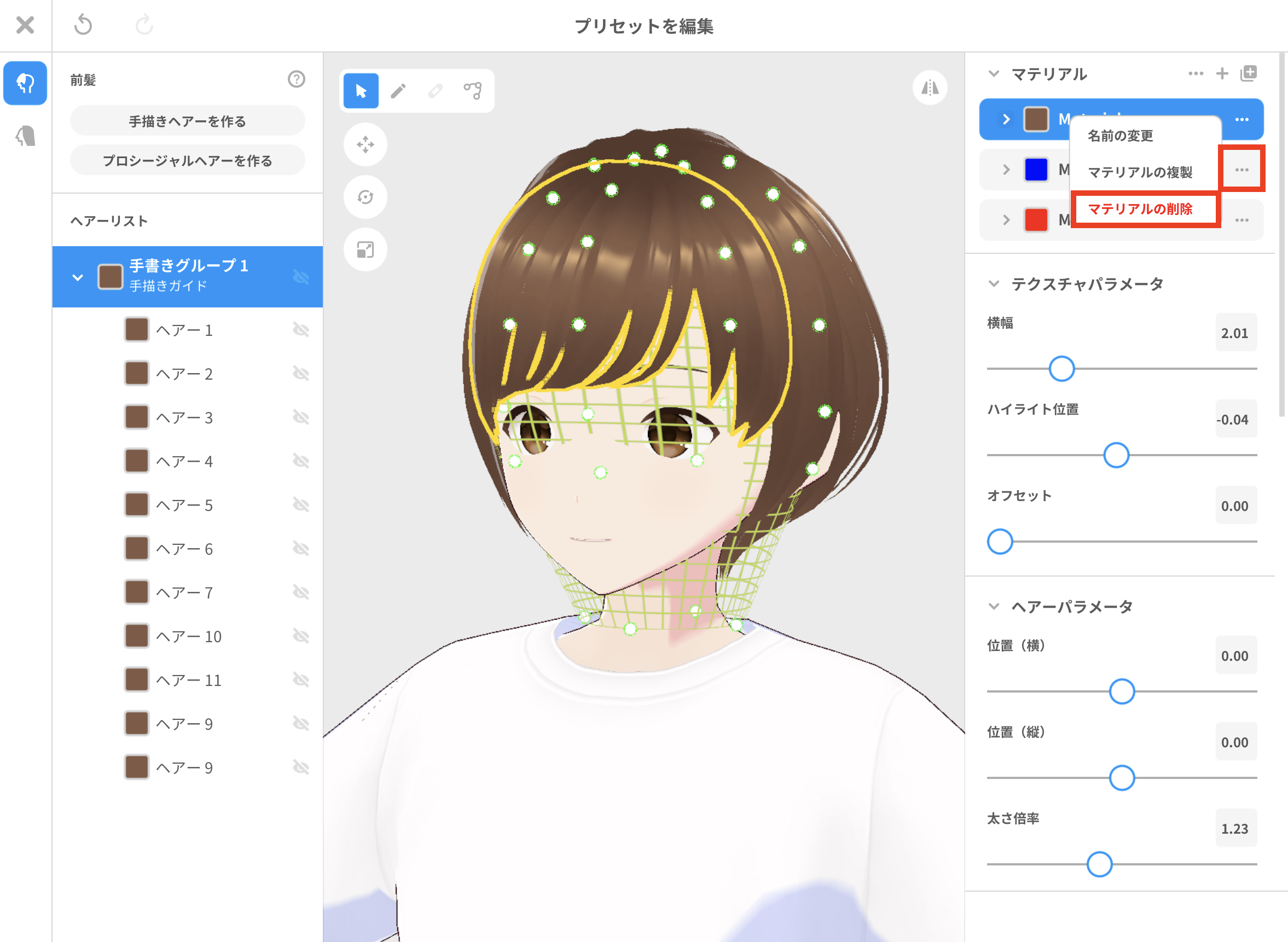Activate the scale gizmo button
Viewport: 1288px width, 942px height.
coord(365,250)
